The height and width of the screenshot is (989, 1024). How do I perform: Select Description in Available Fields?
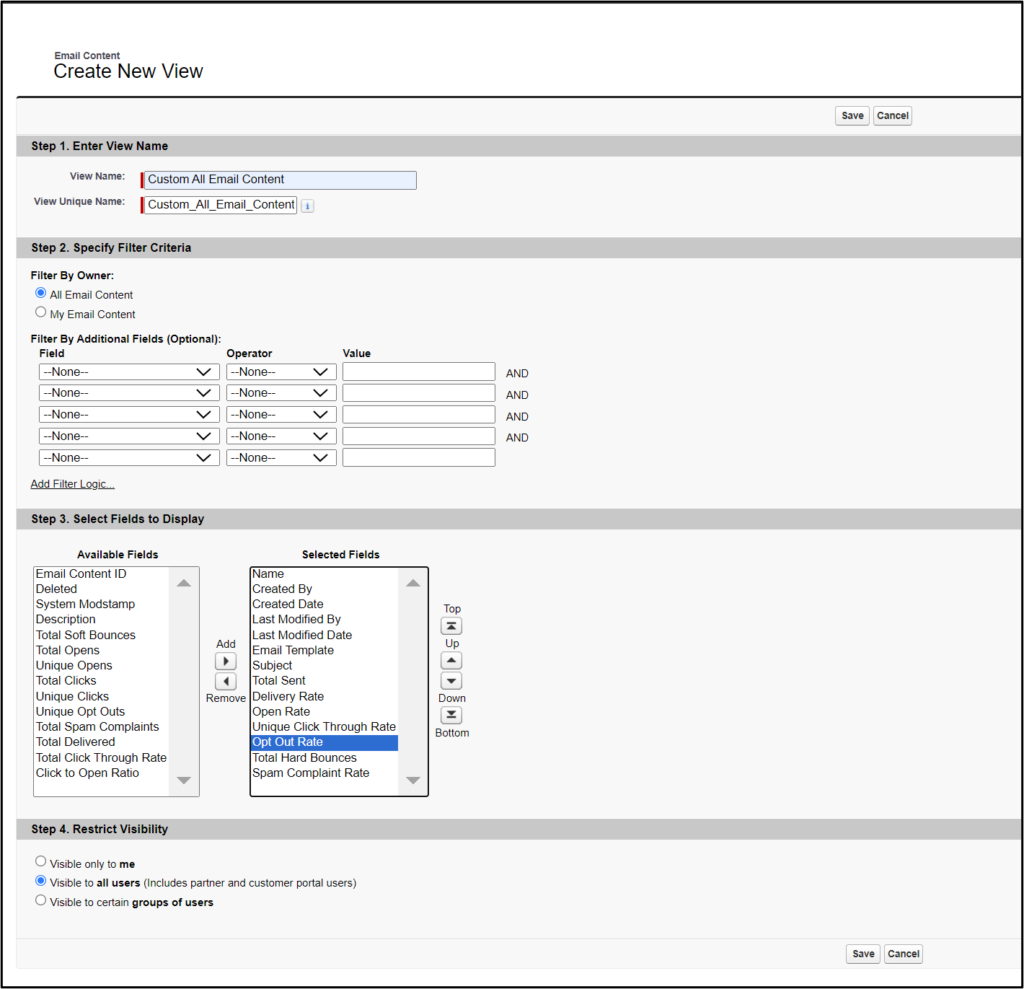tap(101, 619)
